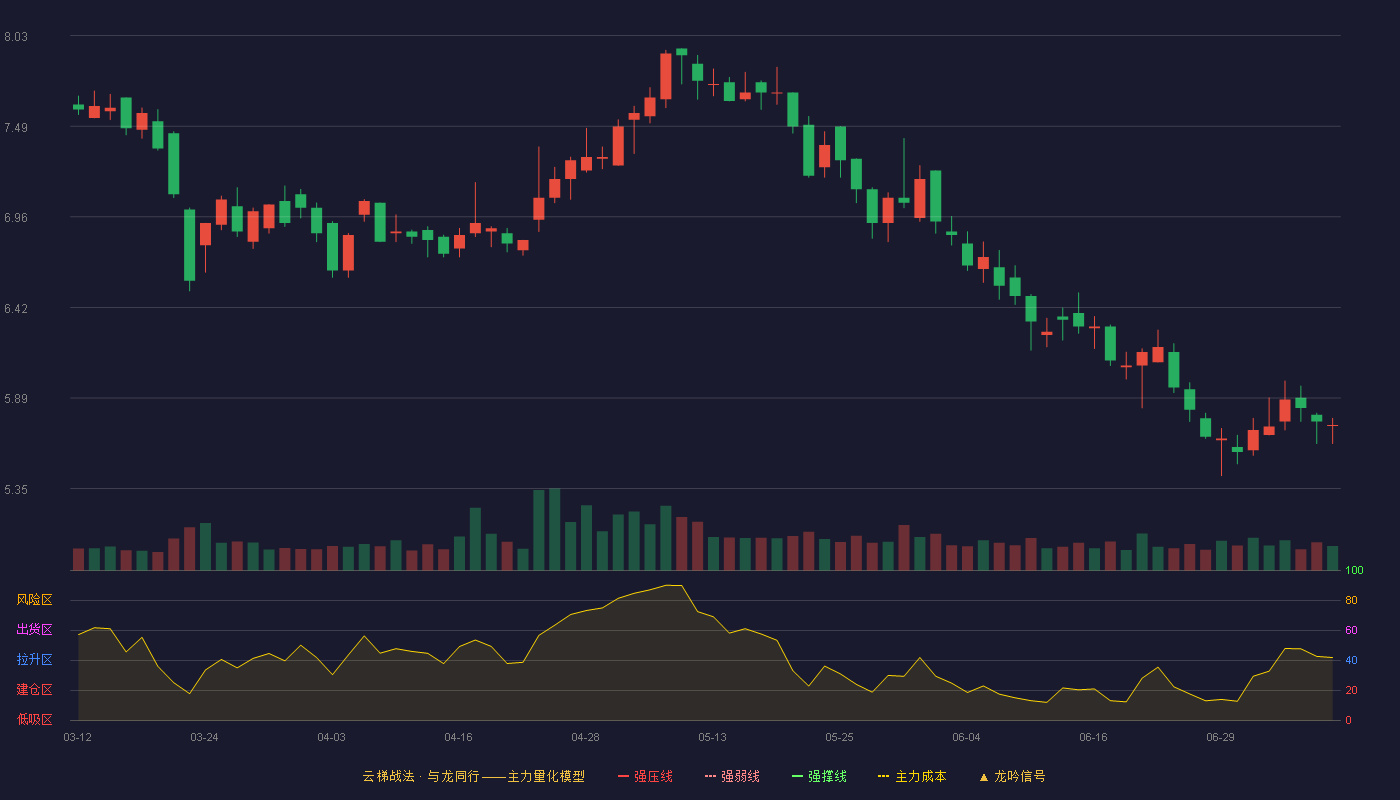Toggle the 主力成本 legend series
Screen dimensions: 1400x800
coord(911,776)
